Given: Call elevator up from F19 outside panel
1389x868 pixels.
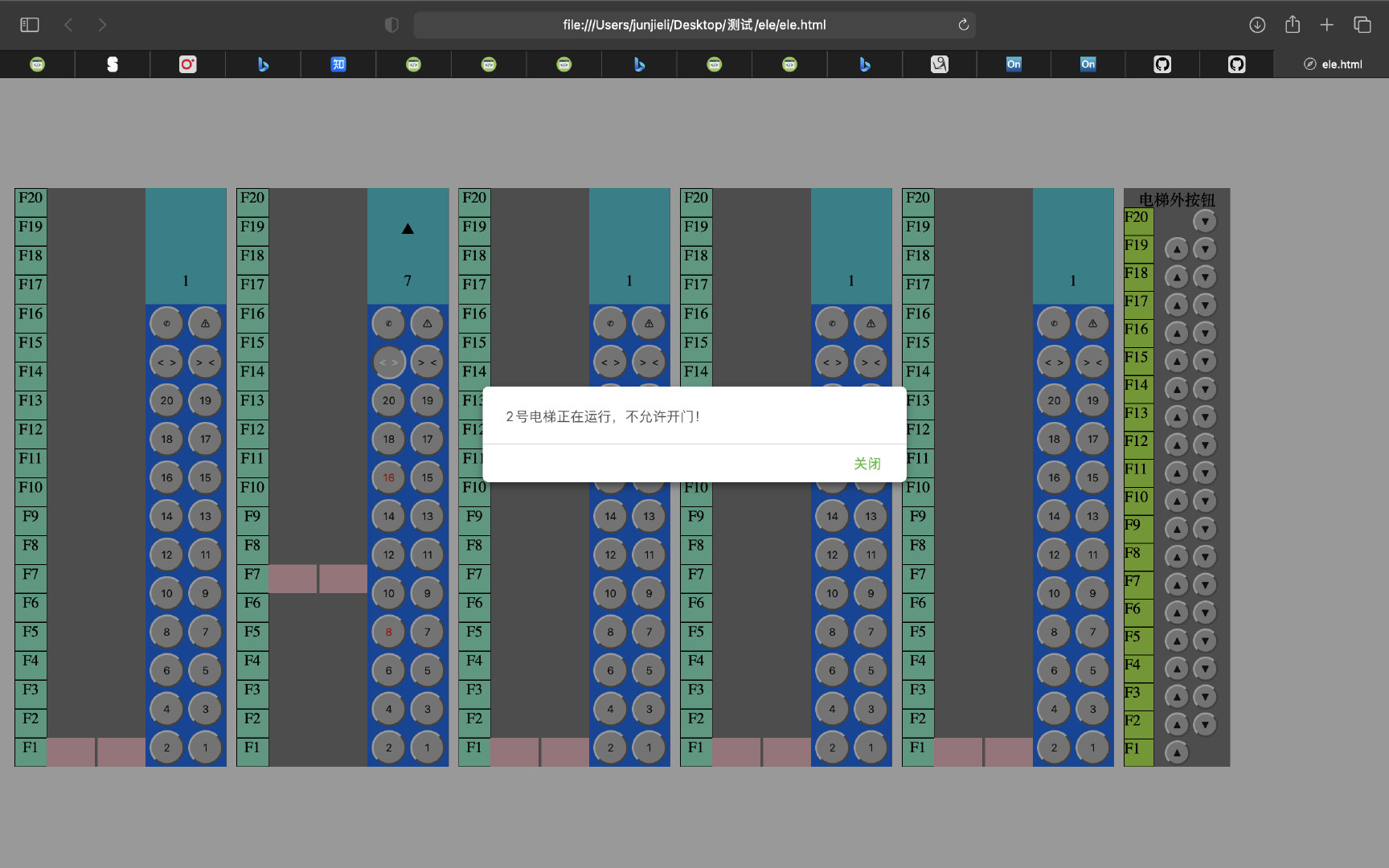Looking at the screenshot, I should pos(1177,249).
